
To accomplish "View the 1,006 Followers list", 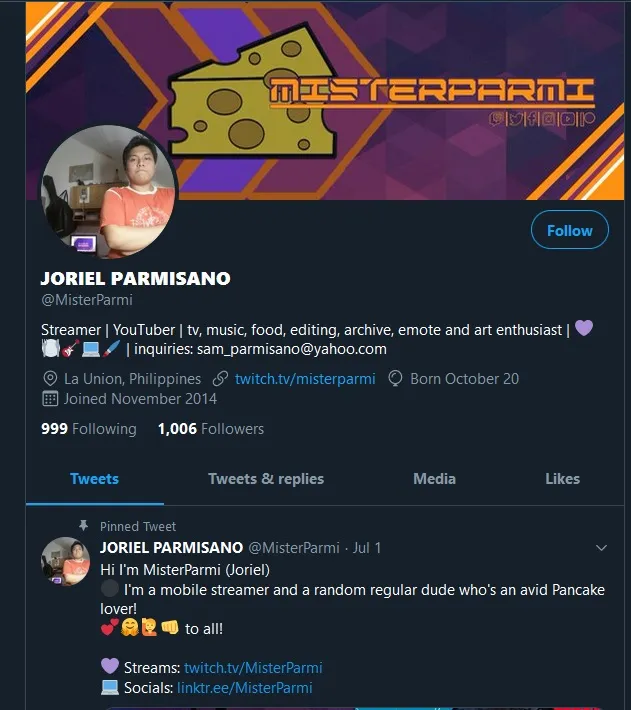I will 211,429.
